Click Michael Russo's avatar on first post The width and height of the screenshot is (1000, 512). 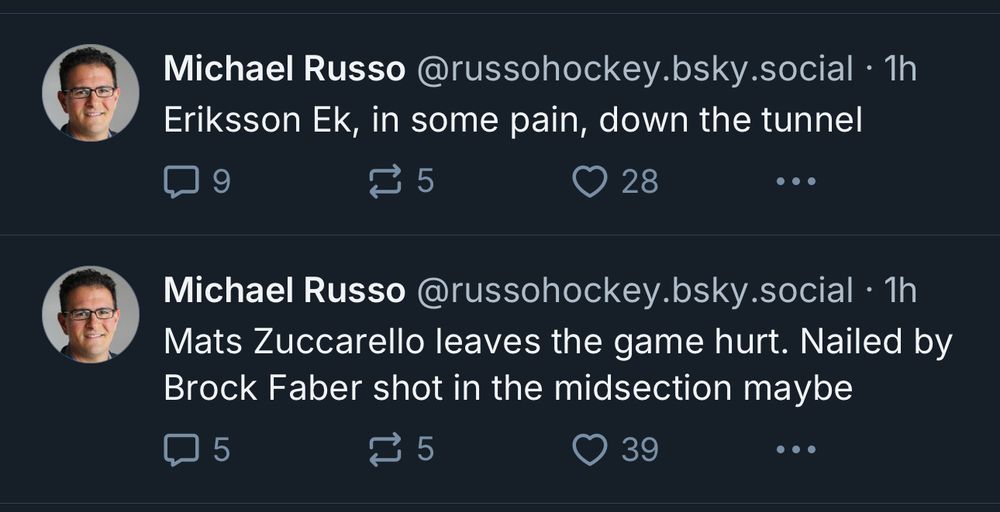point(90,92)
